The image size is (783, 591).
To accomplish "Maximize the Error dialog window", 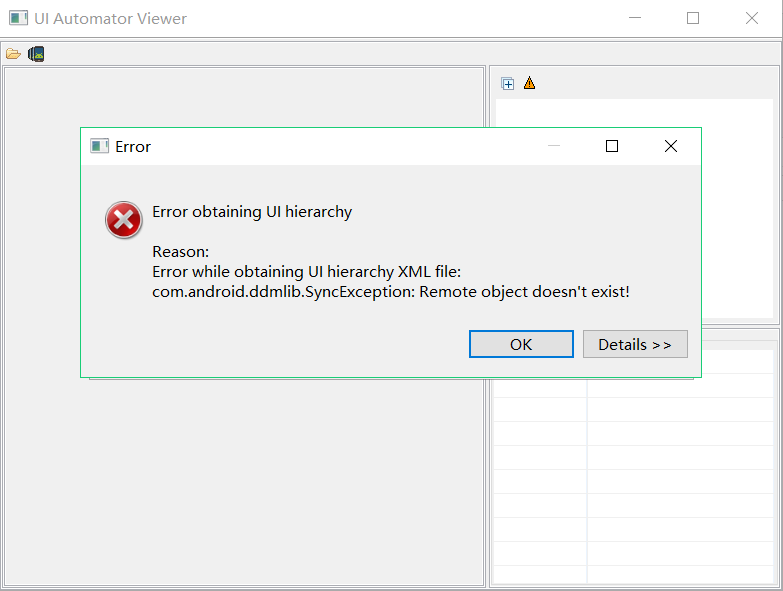I will tap(612, 146).
